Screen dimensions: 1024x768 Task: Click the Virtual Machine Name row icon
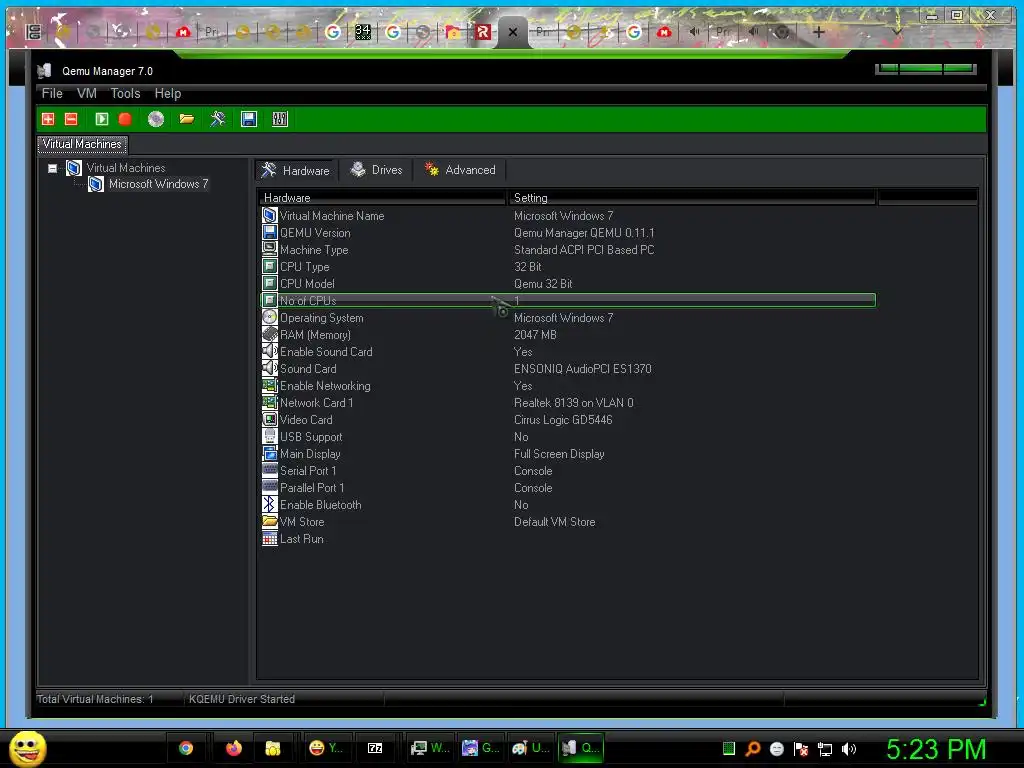pyautogui.click(x=270, y=215)
